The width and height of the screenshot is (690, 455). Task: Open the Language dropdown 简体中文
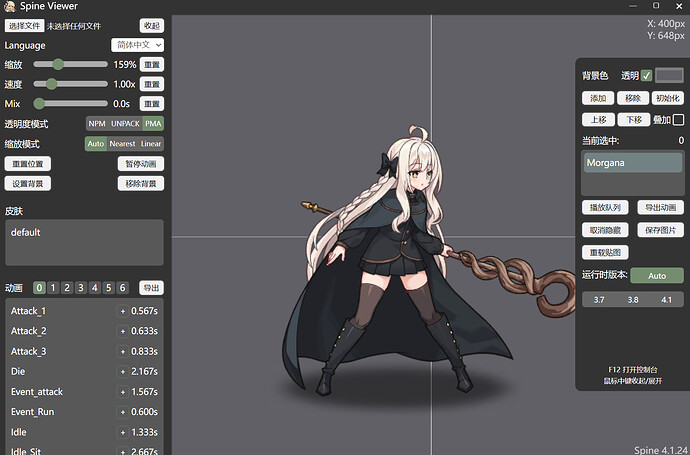137,45
